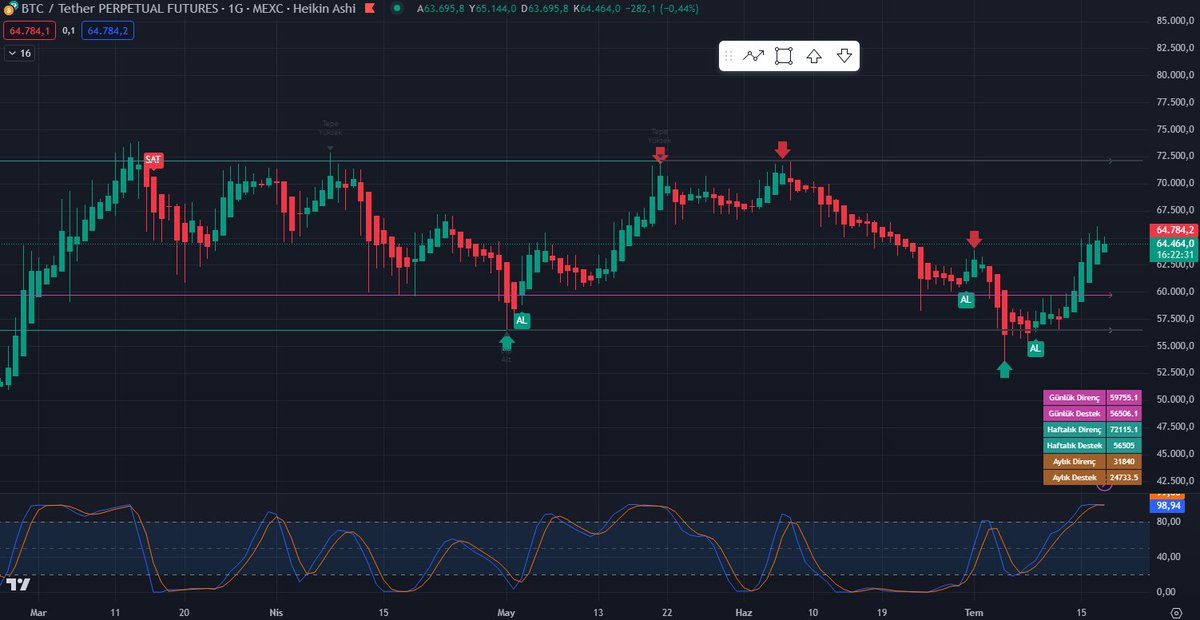Select the trend line drawing tool
Screen dimensions: 1200x620
[754, 56]
